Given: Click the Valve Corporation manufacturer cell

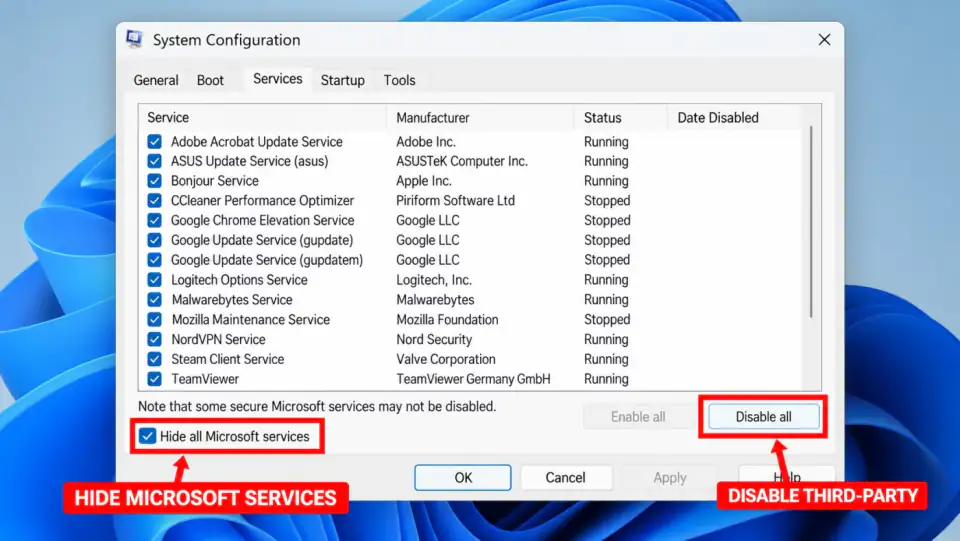Looking at the screenshot, I should tap(446, 359).
